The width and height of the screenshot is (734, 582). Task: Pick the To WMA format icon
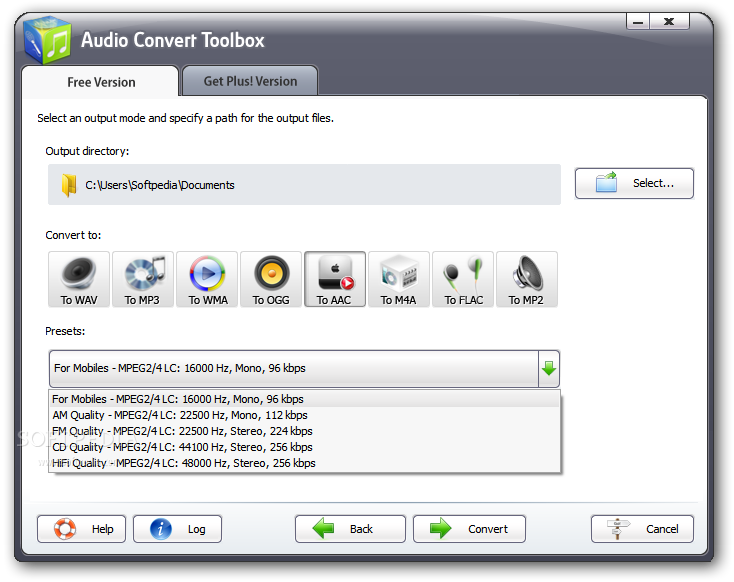[x=207, y=279]
